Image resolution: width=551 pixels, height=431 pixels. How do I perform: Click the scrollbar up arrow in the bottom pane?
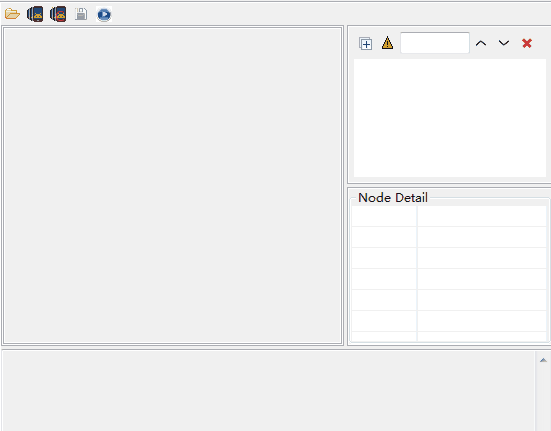coord(543,360)
